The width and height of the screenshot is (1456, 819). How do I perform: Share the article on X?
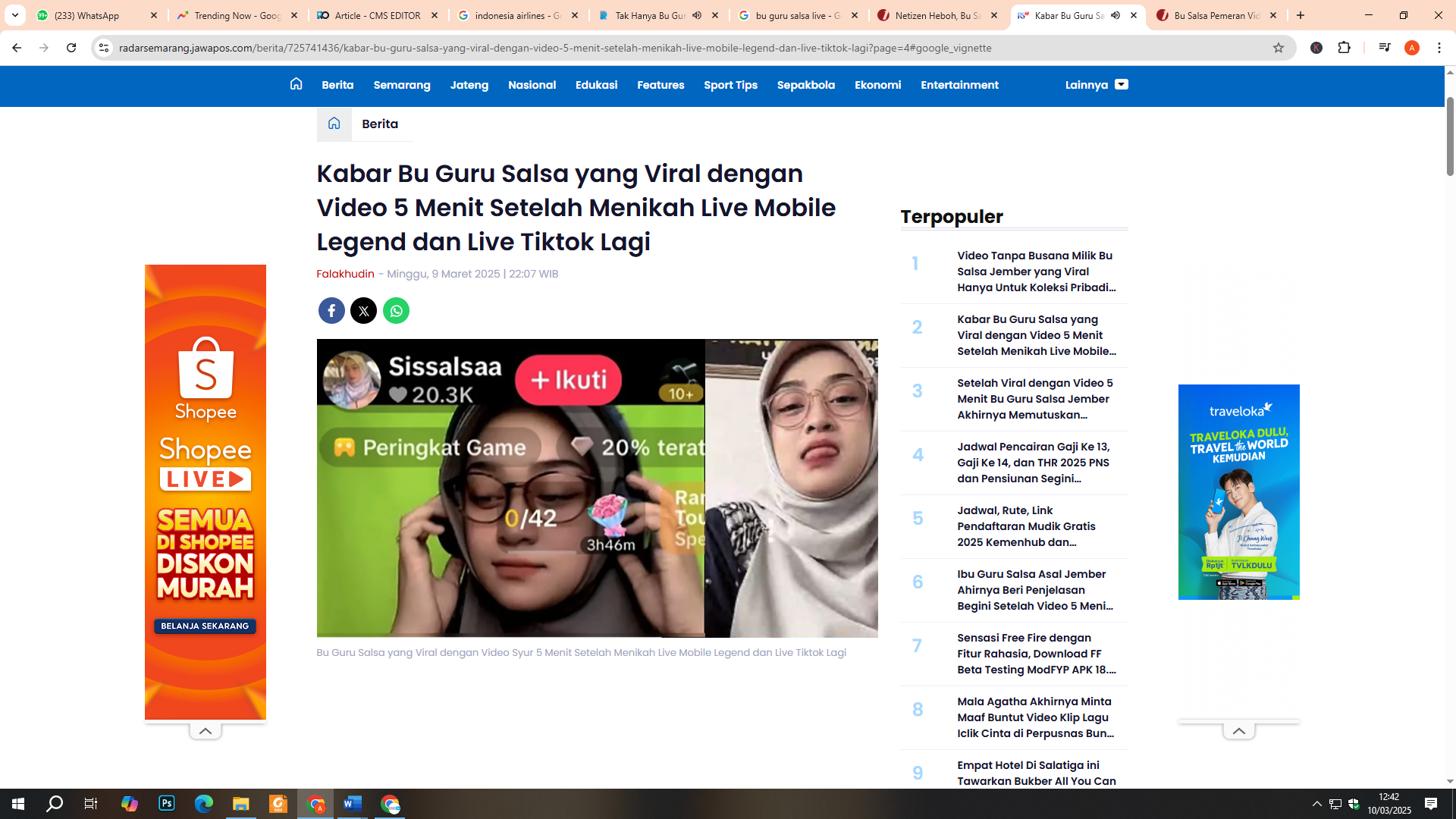point(363,311)
